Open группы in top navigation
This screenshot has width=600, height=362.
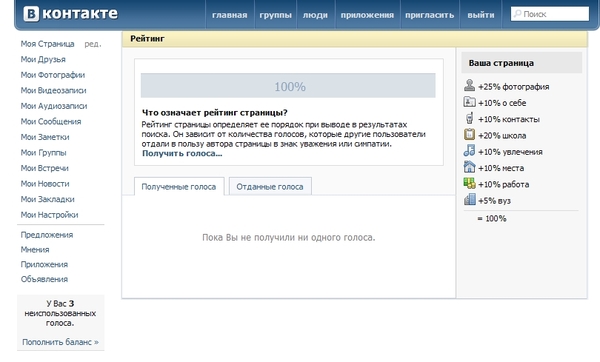276,15
